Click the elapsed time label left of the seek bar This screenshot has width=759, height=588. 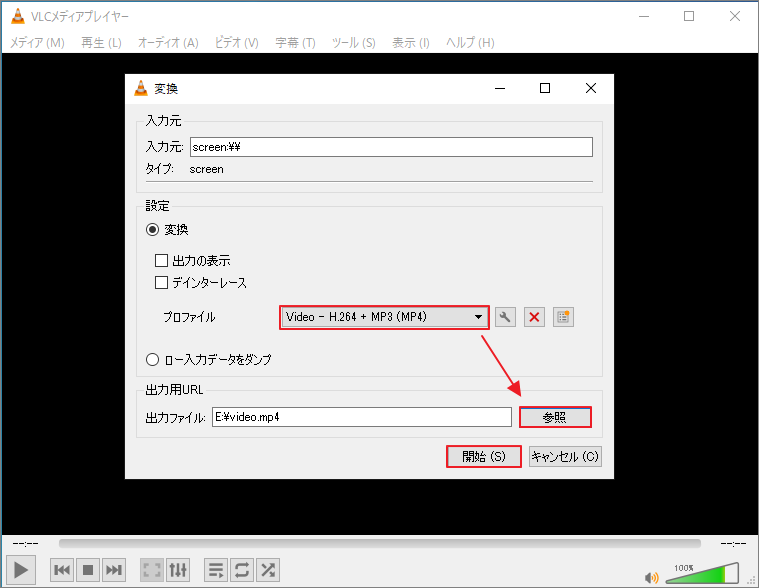point(25,543)
